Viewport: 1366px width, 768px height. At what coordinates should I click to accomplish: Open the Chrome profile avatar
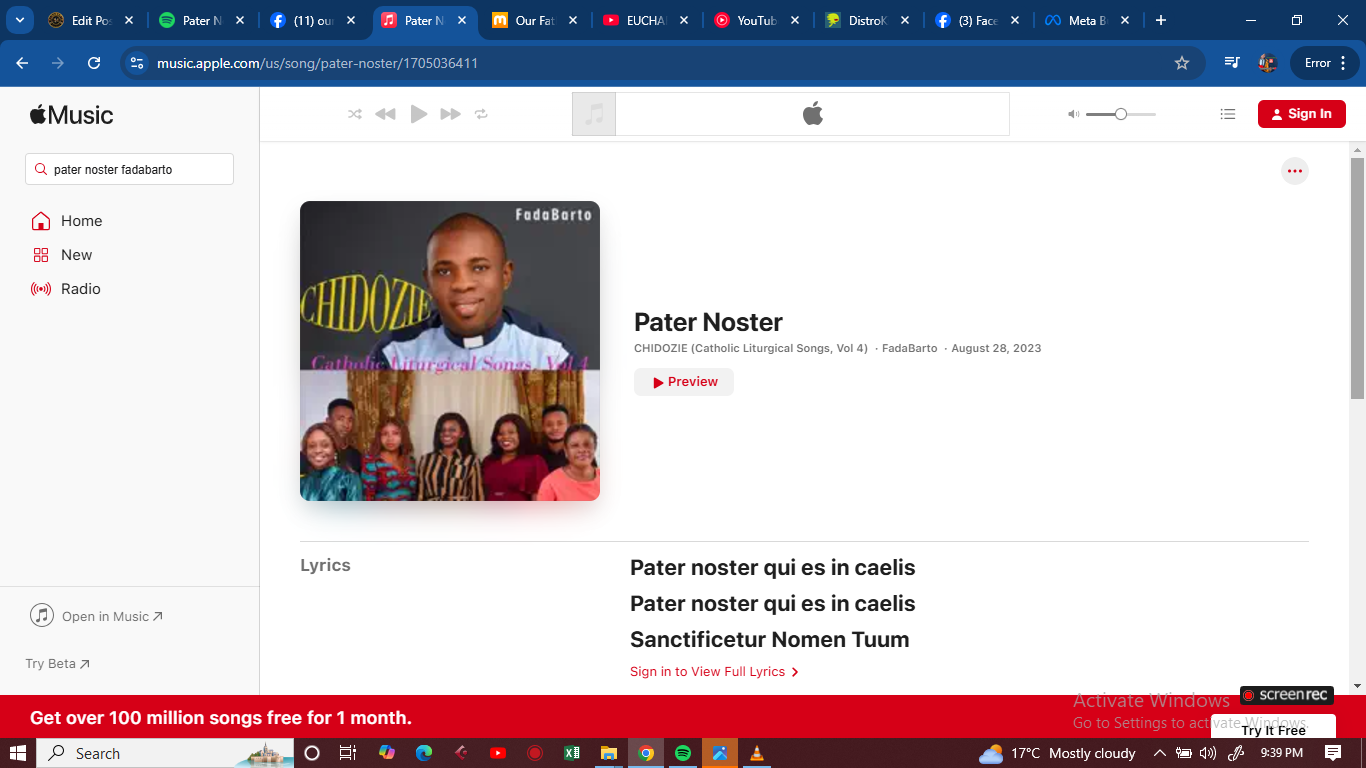pos(1268,63)
